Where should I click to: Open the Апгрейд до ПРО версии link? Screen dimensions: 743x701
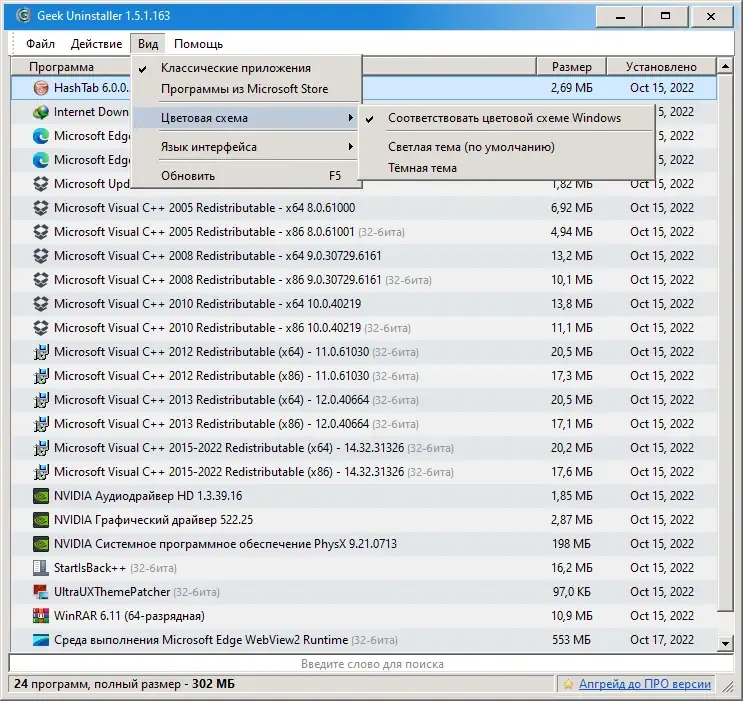(644, 684)
